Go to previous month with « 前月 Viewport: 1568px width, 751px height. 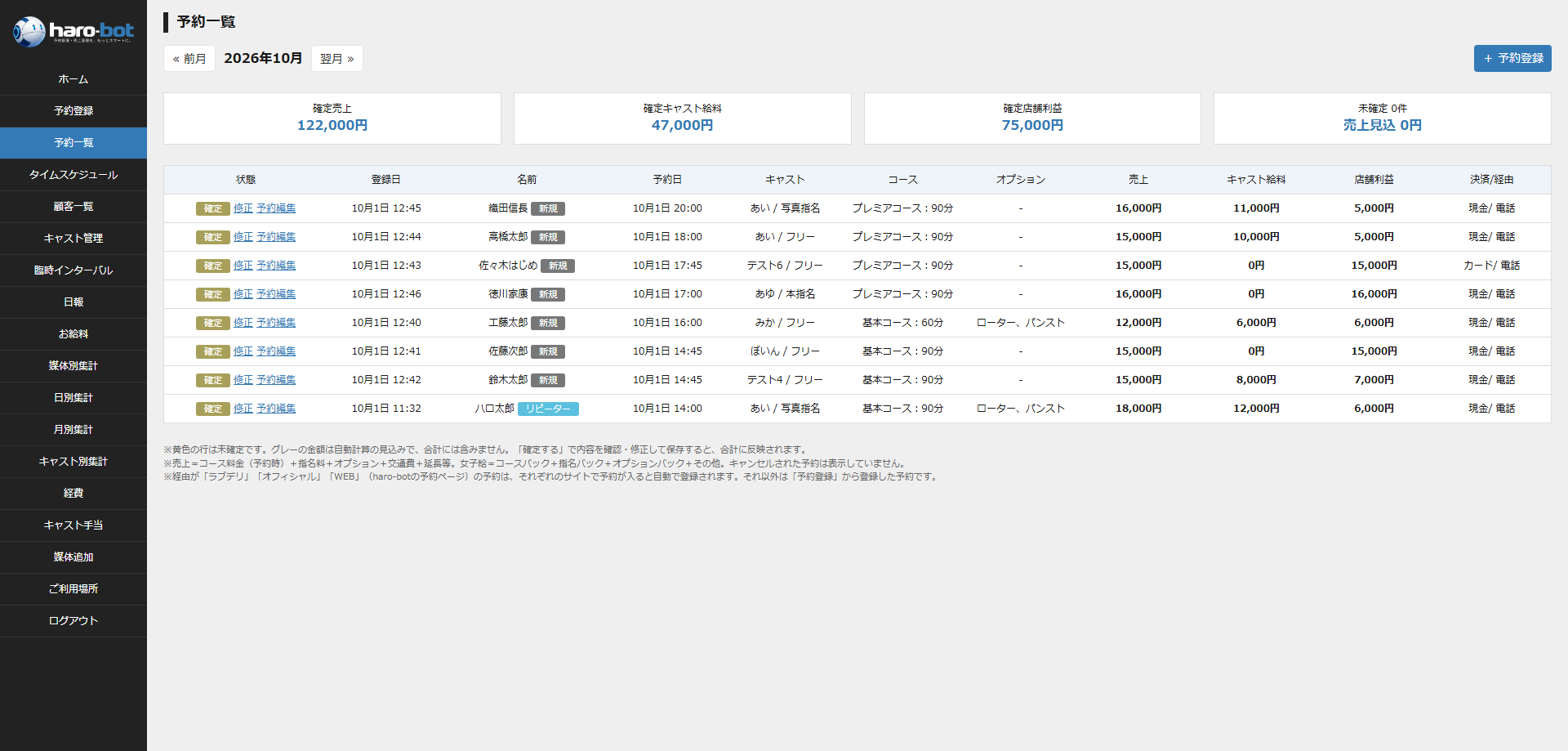[189, 59]
